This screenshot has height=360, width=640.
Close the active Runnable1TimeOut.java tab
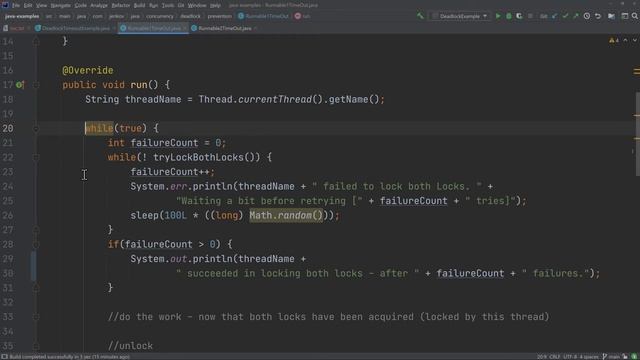184,28
